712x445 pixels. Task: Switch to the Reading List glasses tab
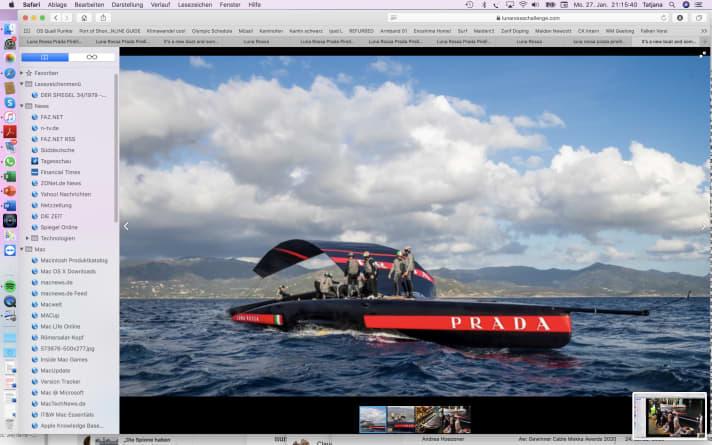[x=92, y=57]
